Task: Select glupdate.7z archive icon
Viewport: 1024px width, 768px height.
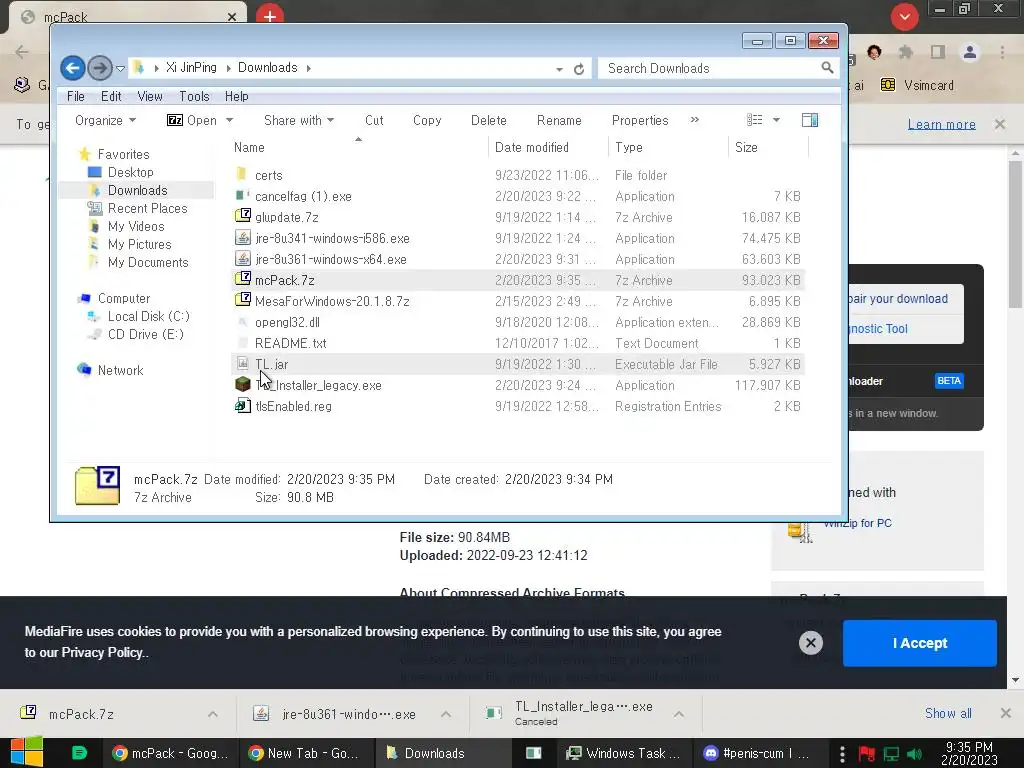Action: pos(243,216)
